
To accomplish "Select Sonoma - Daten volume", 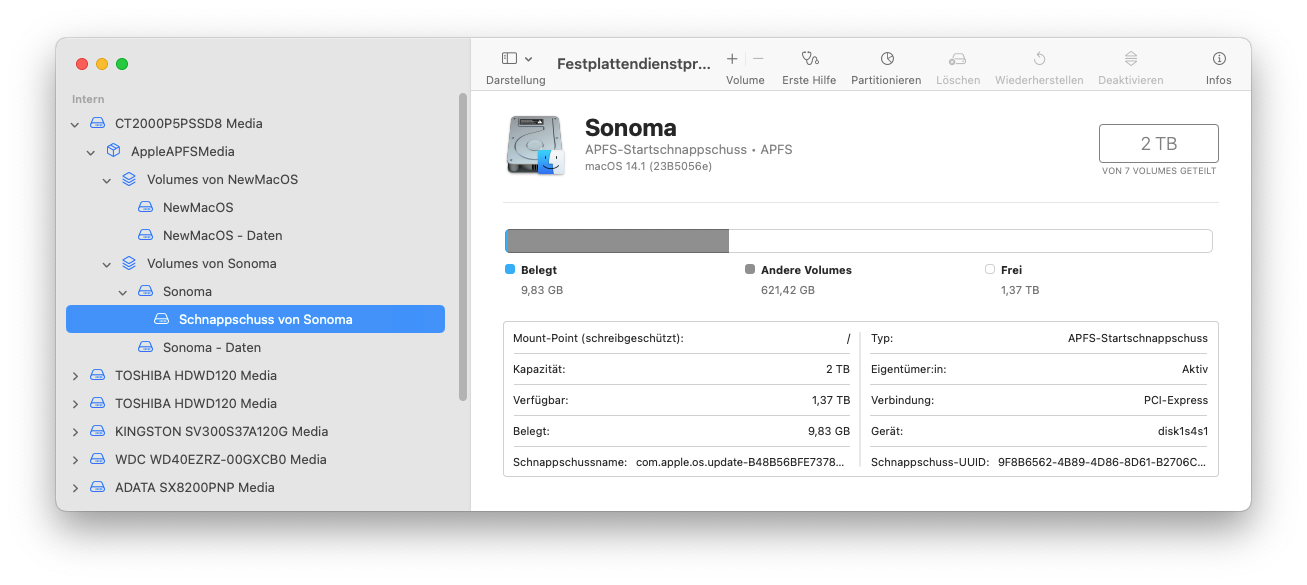I will tap(211, 348).
